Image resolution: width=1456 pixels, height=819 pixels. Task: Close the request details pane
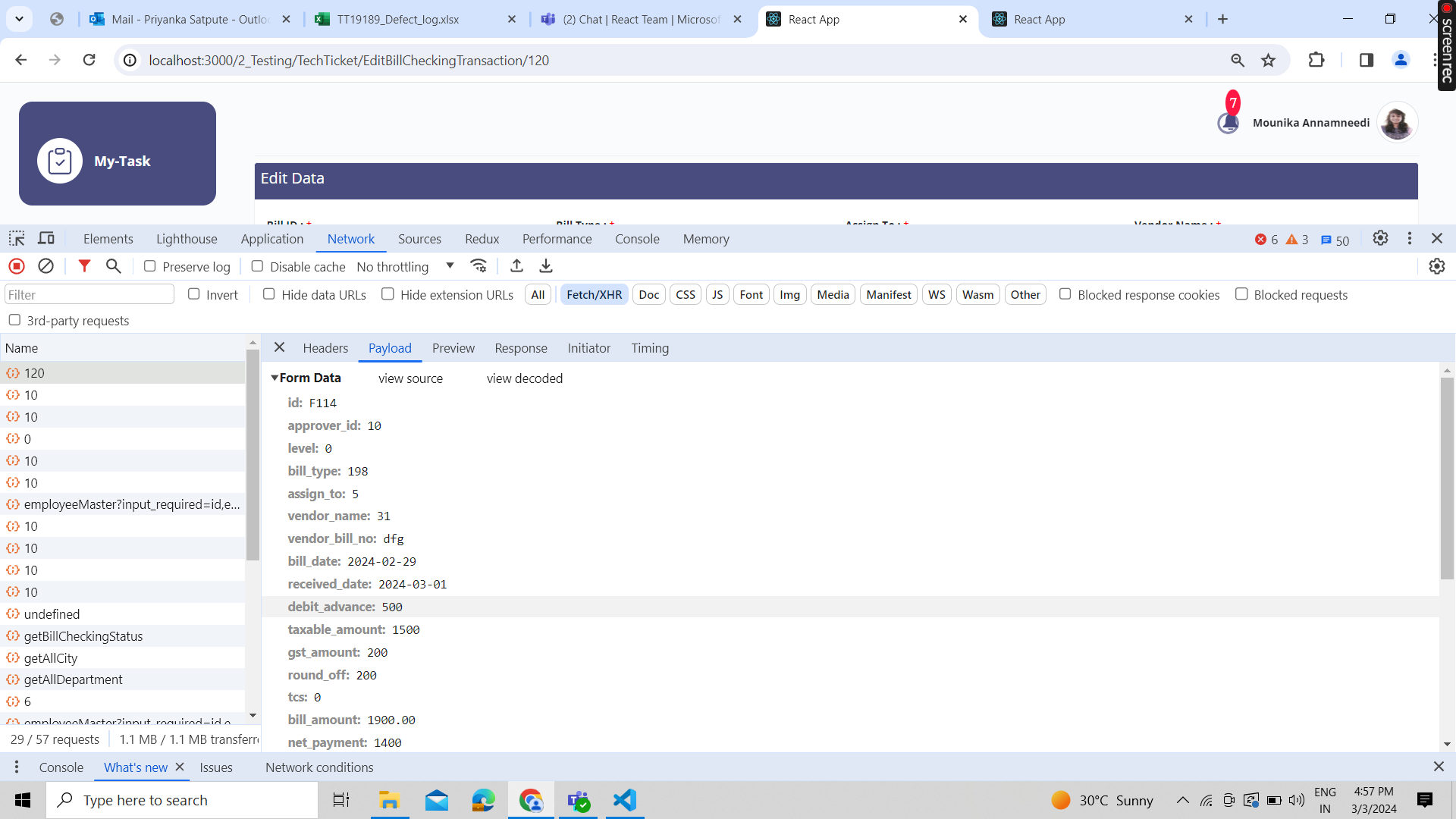(x=279, y=347)
